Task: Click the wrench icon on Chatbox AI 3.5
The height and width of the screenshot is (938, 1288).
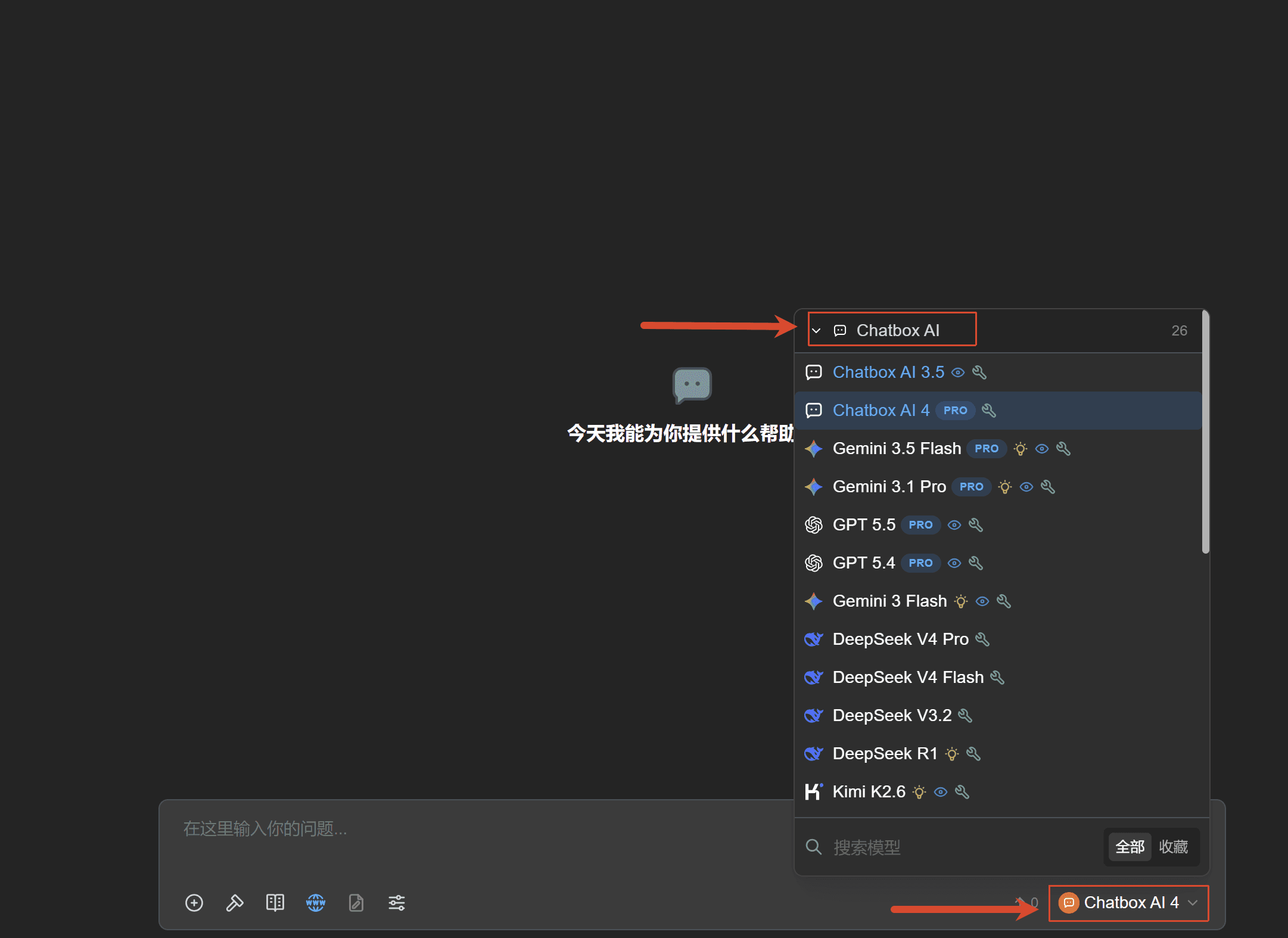Action: [979, 372]
